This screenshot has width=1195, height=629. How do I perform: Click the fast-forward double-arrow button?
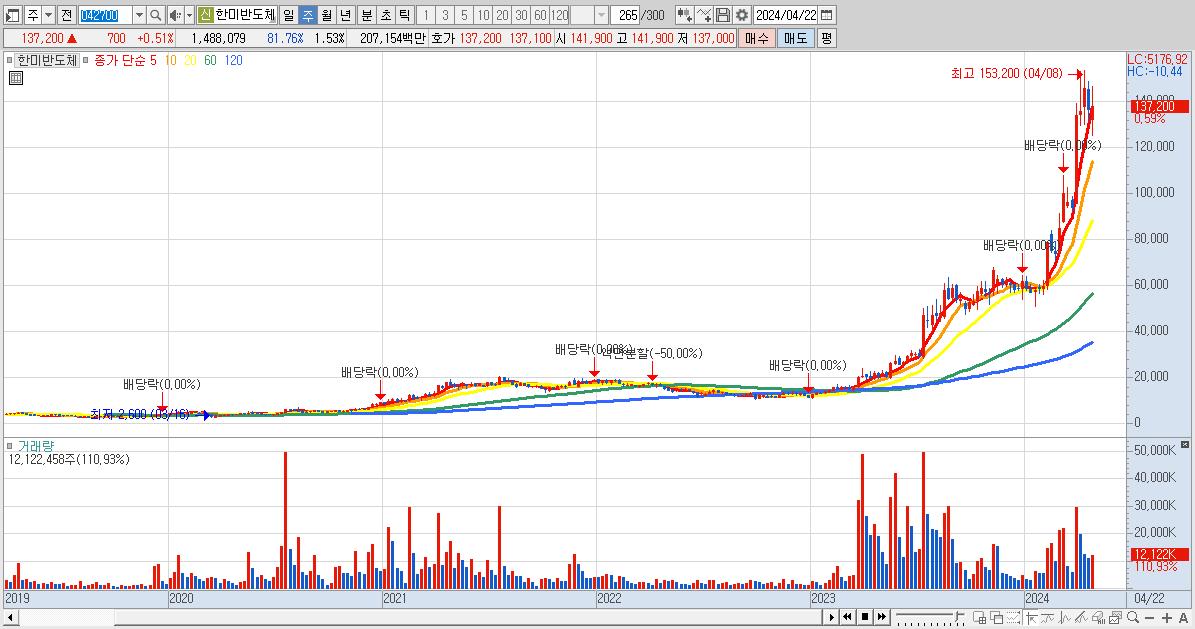[882, 617]
